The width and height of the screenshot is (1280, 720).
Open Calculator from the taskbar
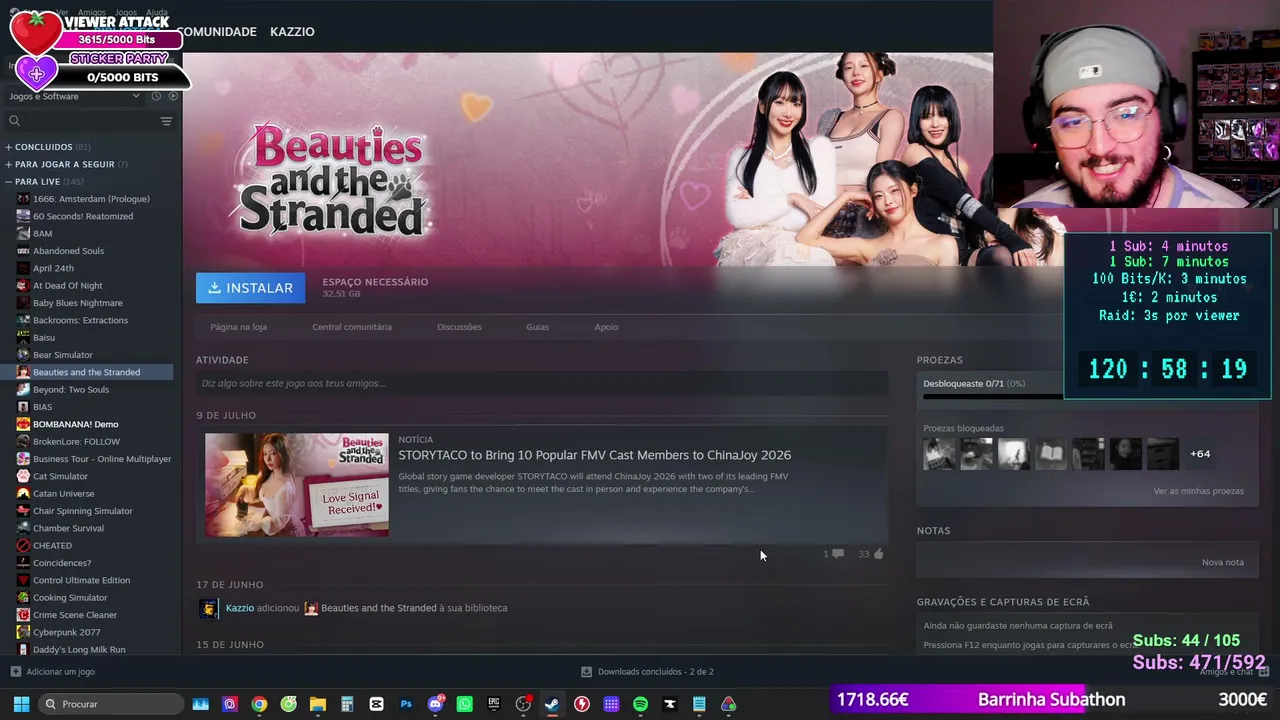point(347,704)
